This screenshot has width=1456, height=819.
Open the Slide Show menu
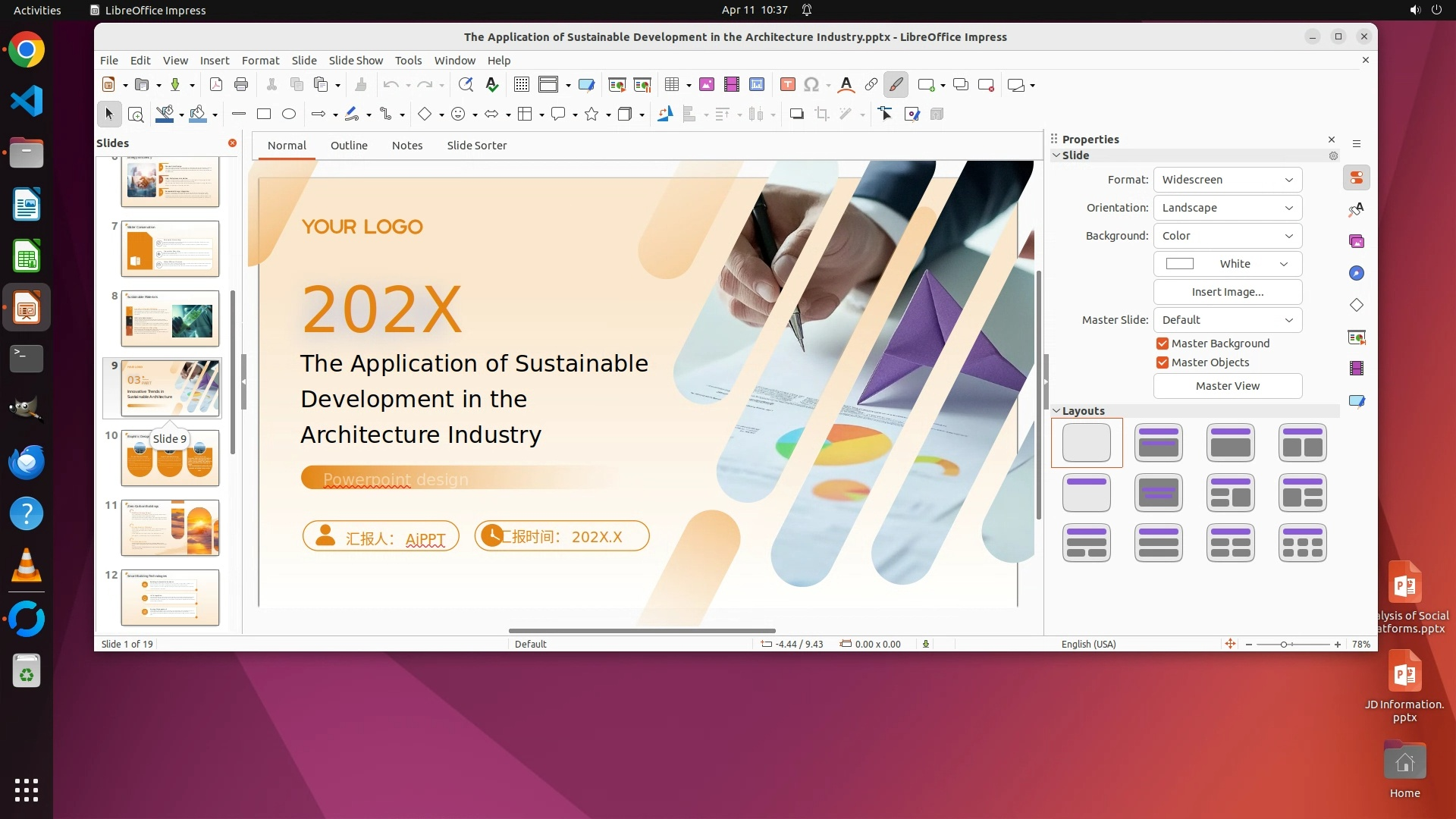pos(356,61)
